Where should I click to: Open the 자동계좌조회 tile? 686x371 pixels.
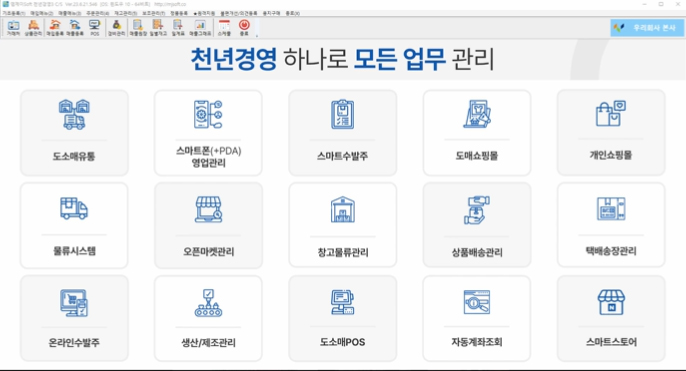click(x=477, y=318)
